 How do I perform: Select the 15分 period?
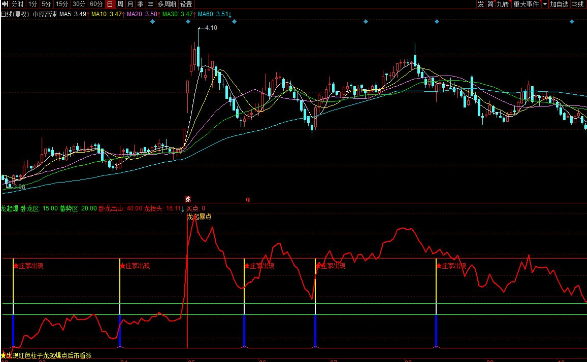61,4
